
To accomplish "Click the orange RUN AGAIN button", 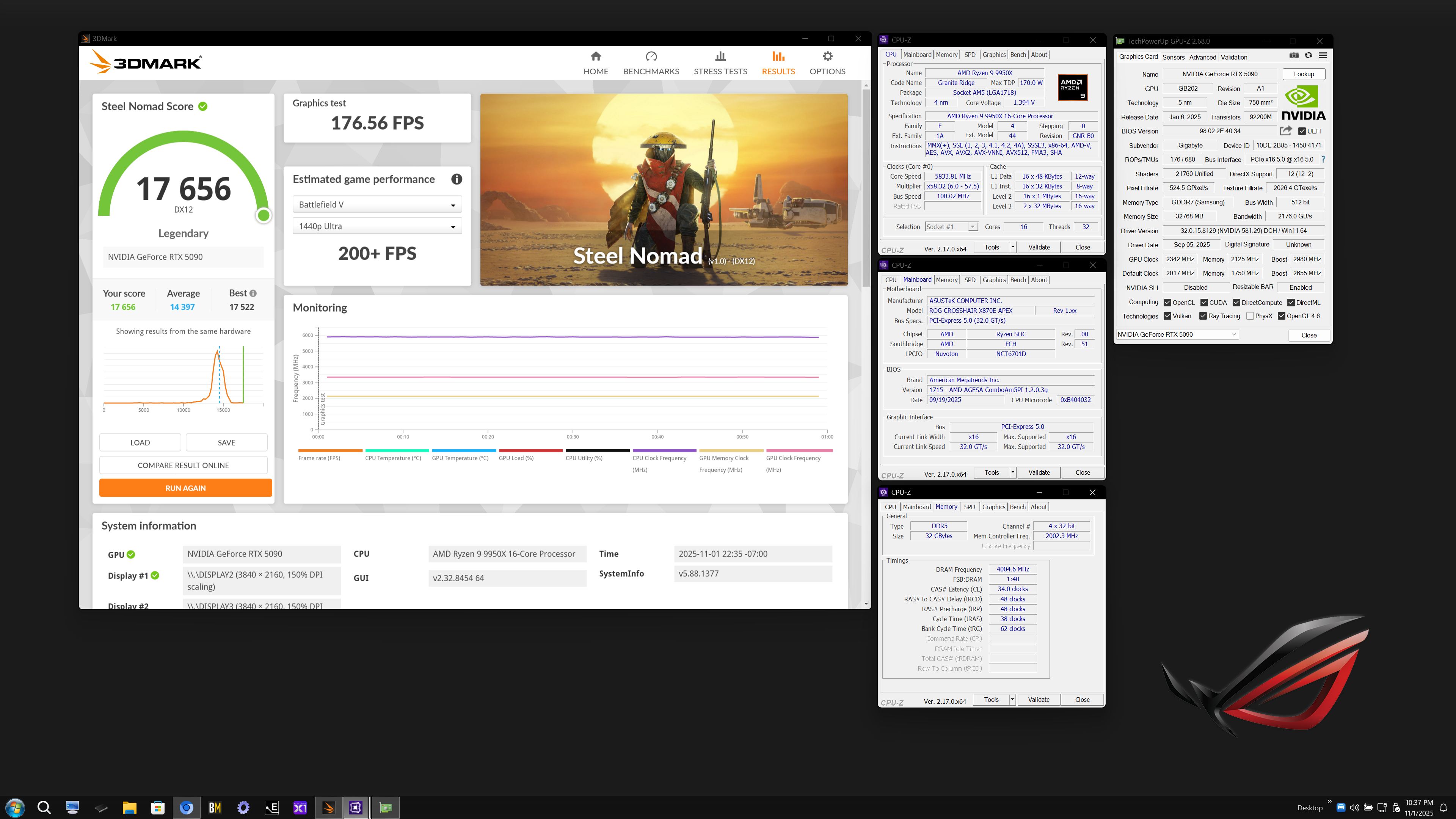I will [x=185, y=488].
